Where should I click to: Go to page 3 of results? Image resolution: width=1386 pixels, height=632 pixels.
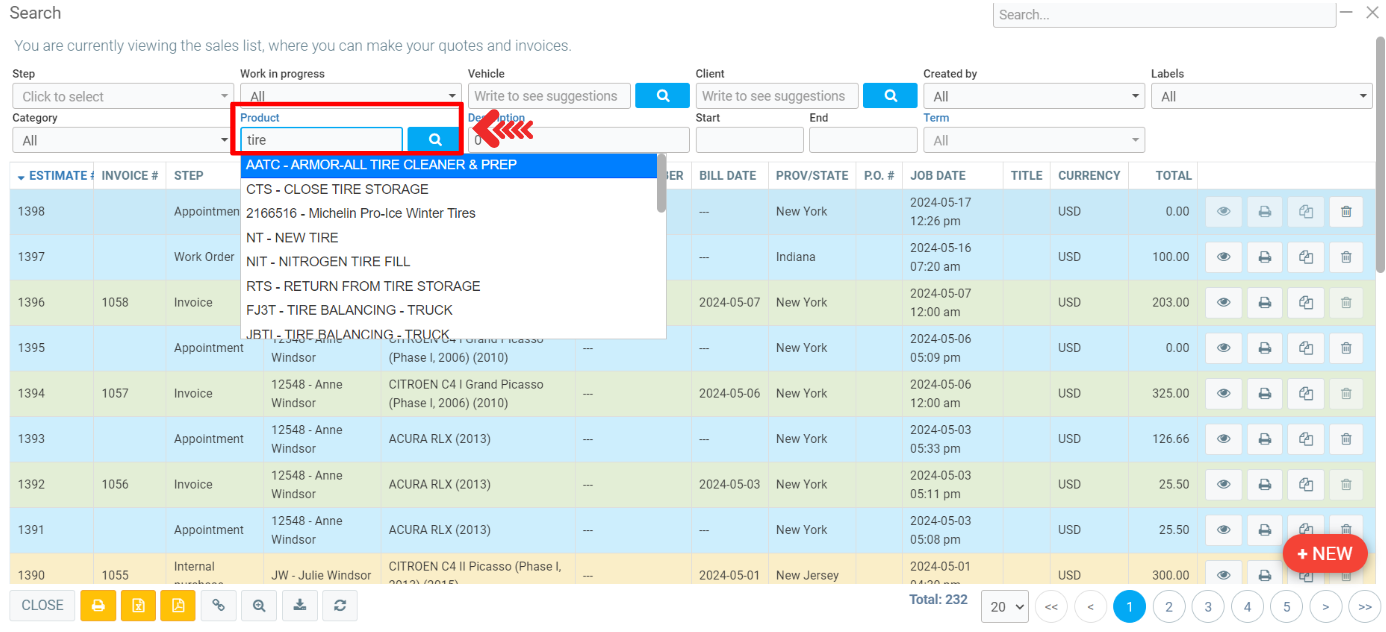1208,606
